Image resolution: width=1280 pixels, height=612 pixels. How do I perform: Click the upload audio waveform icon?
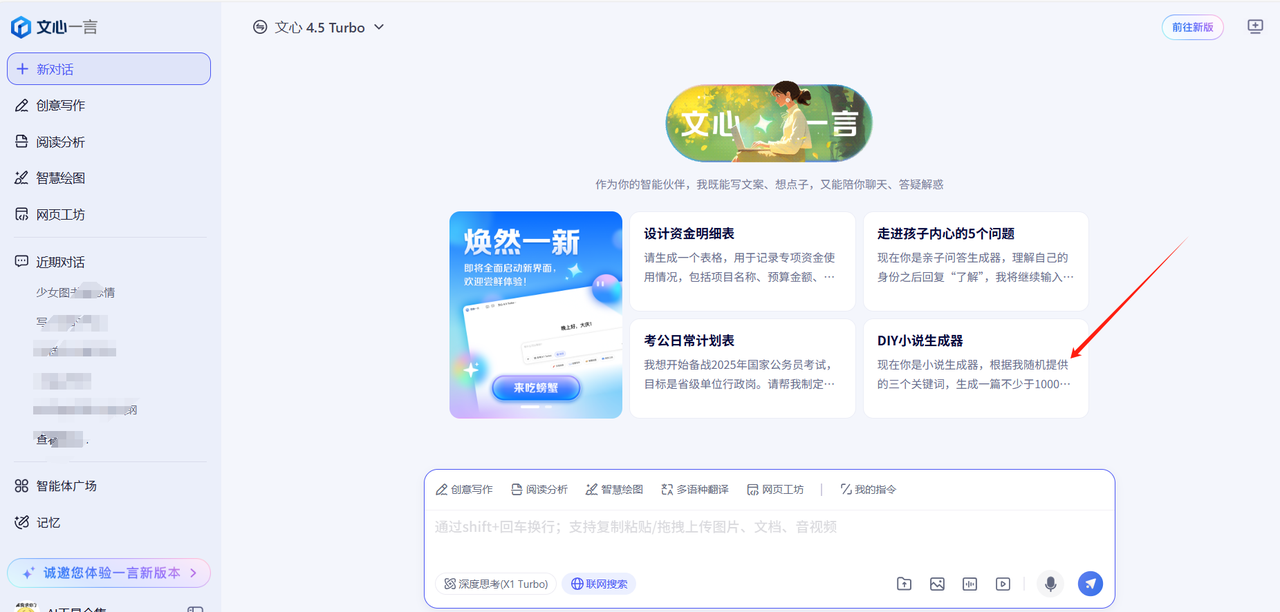coord(969,584)
